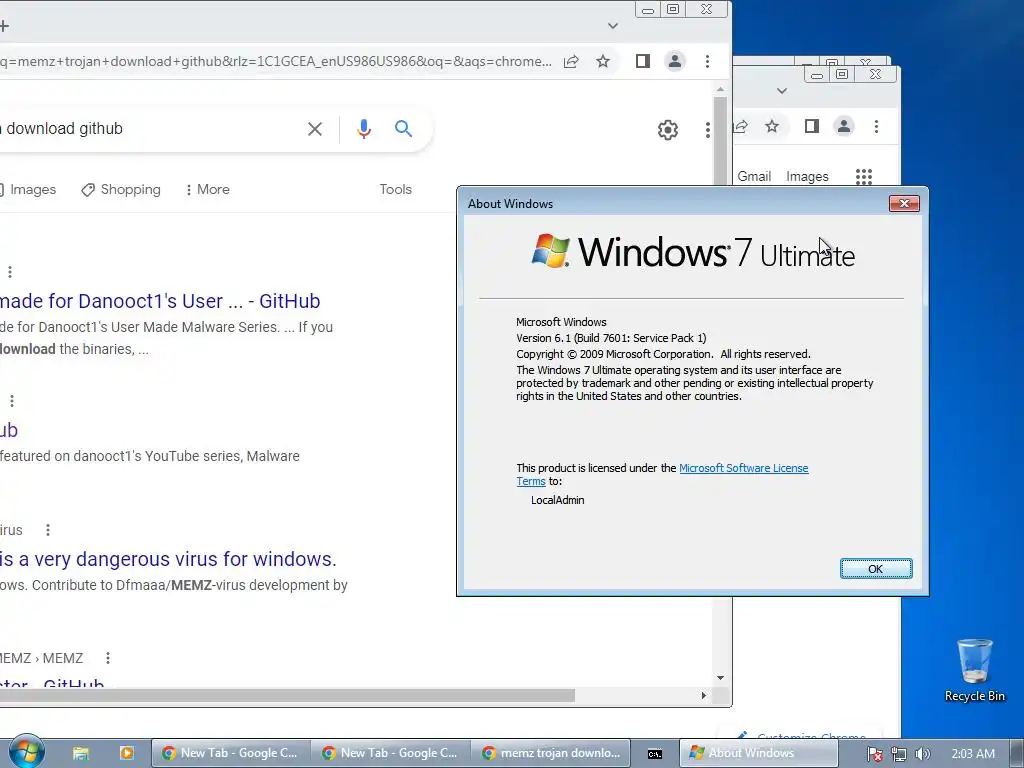Click the blue magnifier search icon

[x=404, y=129]
